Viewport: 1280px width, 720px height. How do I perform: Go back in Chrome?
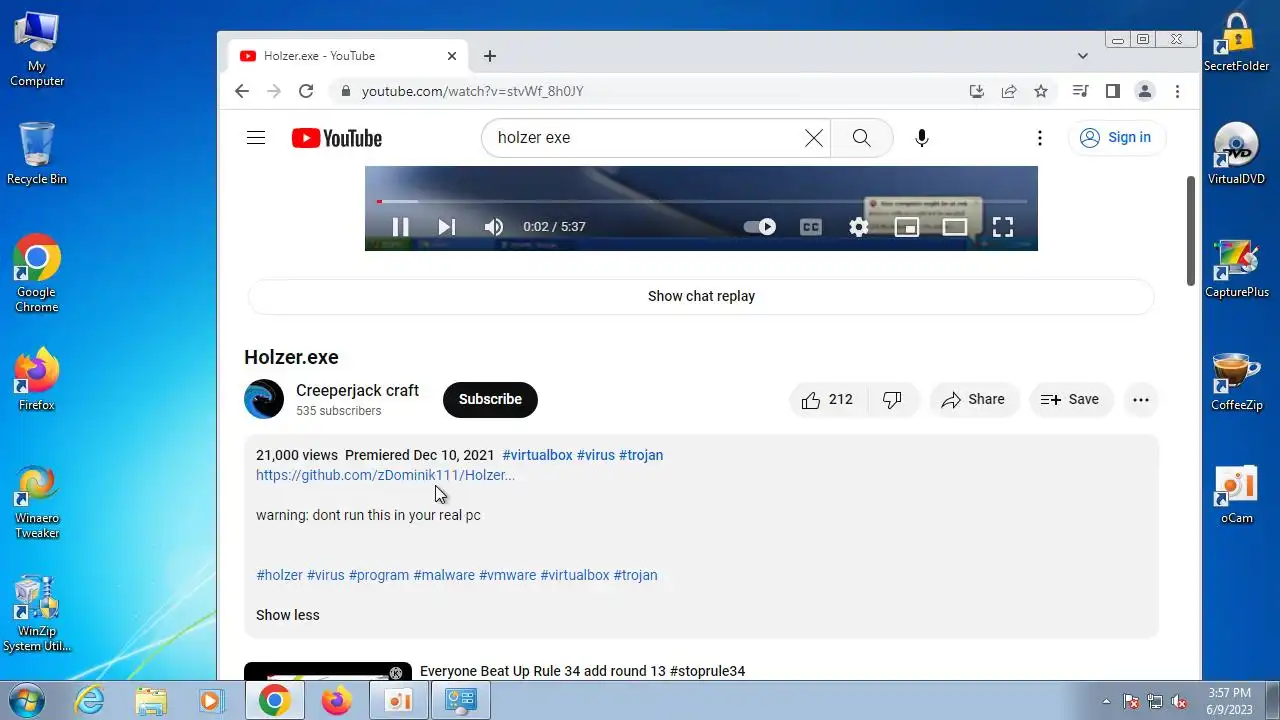[x=242, y=91]
